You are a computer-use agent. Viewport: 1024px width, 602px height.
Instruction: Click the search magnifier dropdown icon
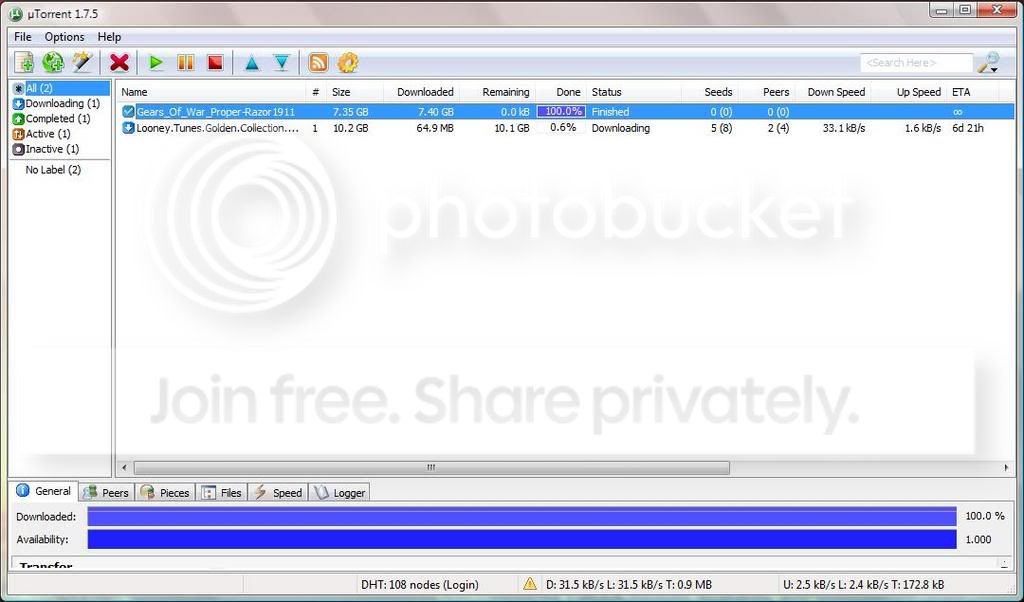point(988,63)
